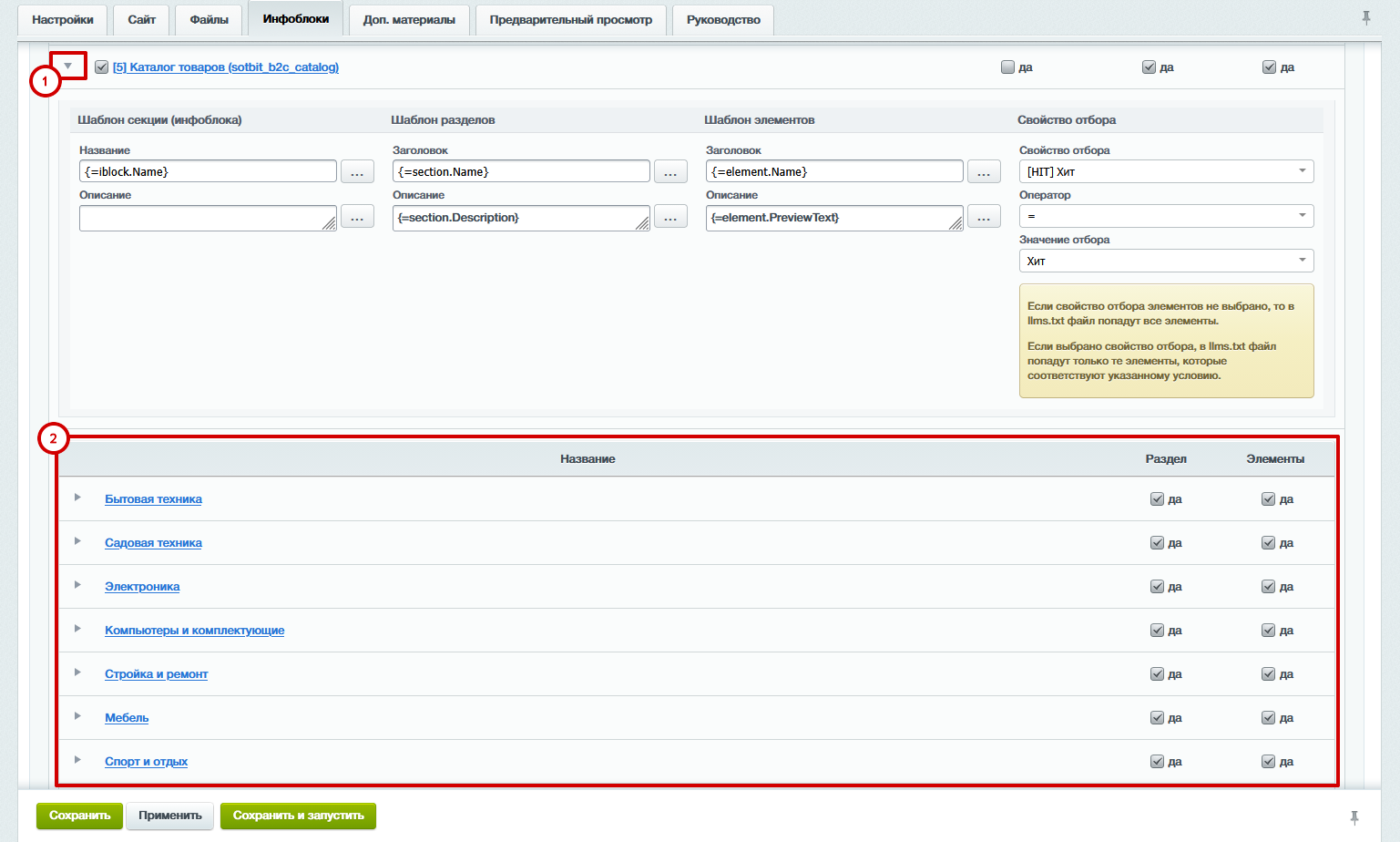This screenshot has width=1400, height=842.
Task: Click the Сохранить и запустить button
Action: tap(298, 816)
